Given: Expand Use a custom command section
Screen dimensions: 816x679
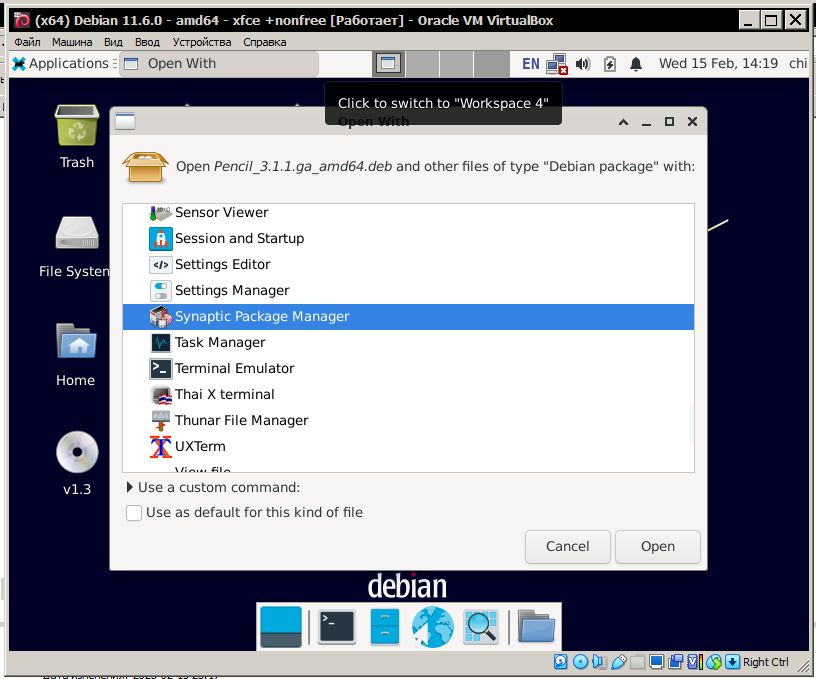Looking at the screenshot, I should pos(214,488).
